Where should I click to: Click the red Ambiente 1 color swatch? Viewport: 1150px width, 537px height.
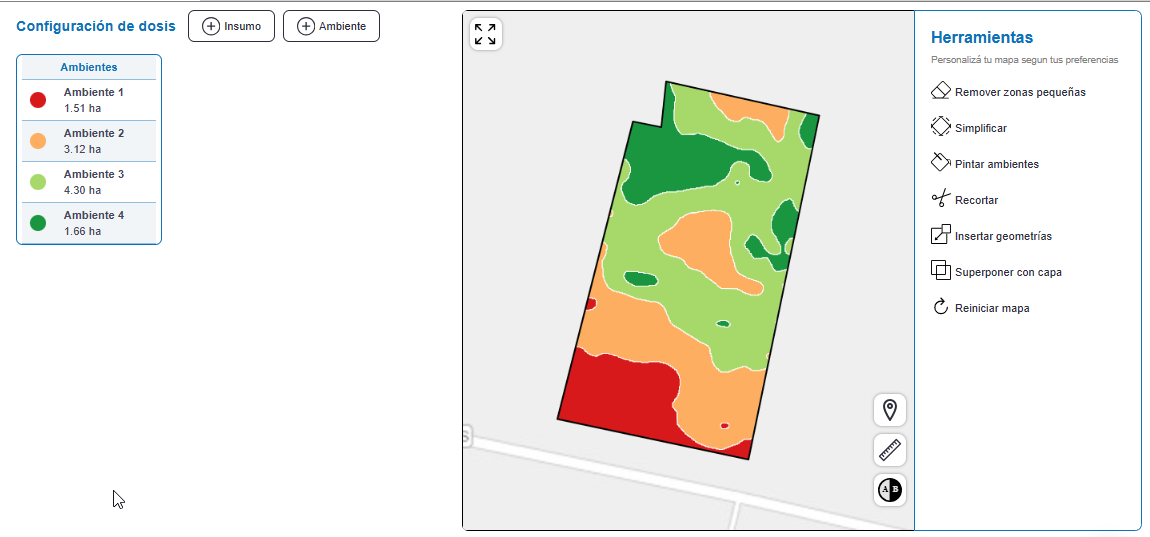click(x=38, y=100)
